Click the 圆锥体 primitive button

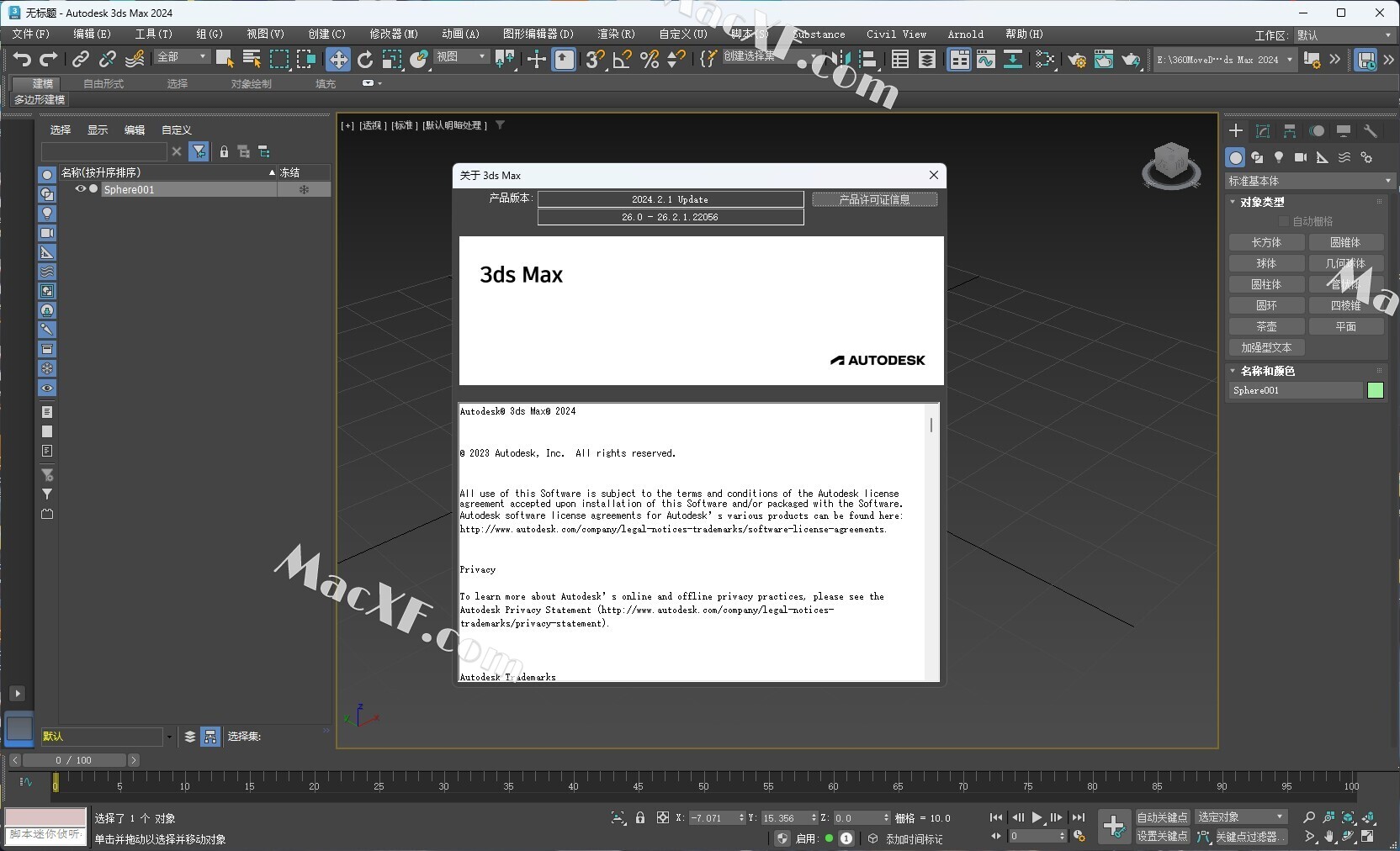(1345, 242)
